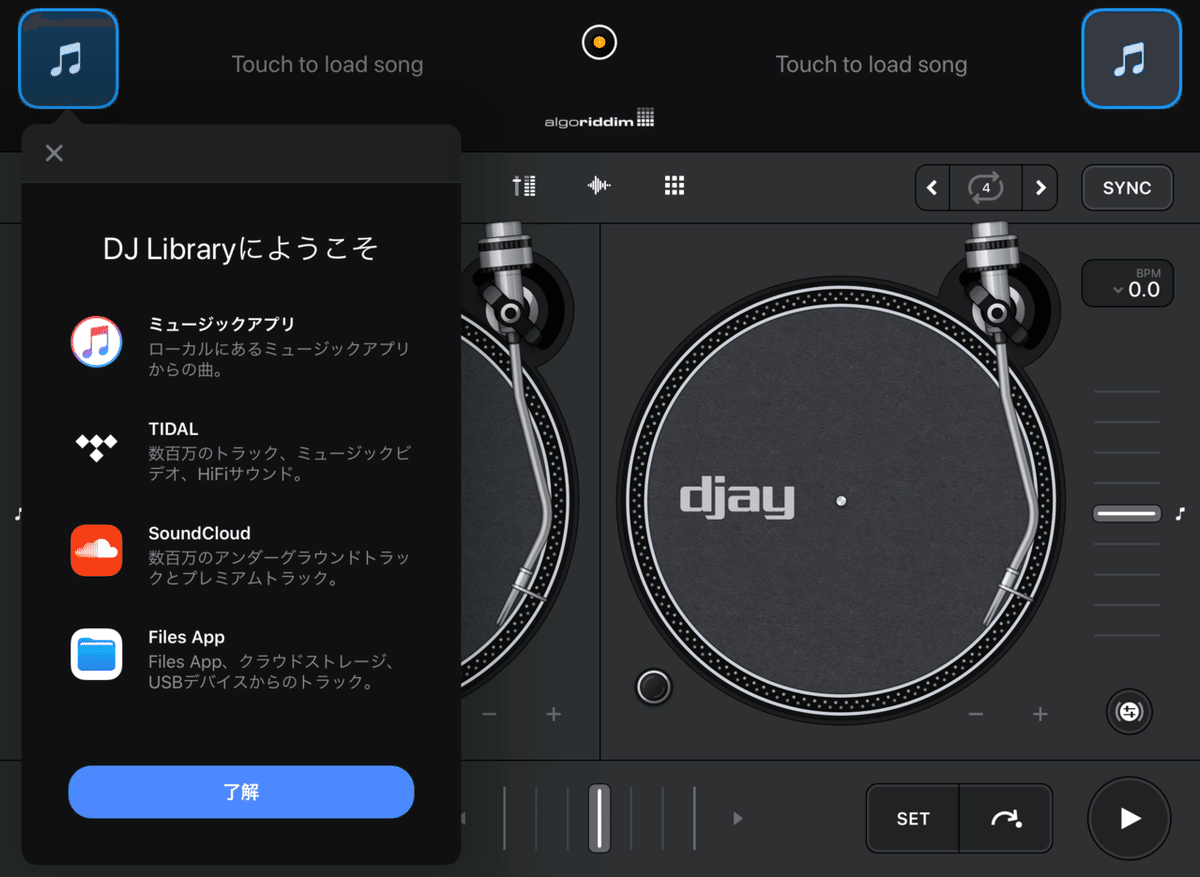Image resolution: width=1200 pixels, height=877 pixels.
Task: Click the Apple Music app icon
Action: 96,342
